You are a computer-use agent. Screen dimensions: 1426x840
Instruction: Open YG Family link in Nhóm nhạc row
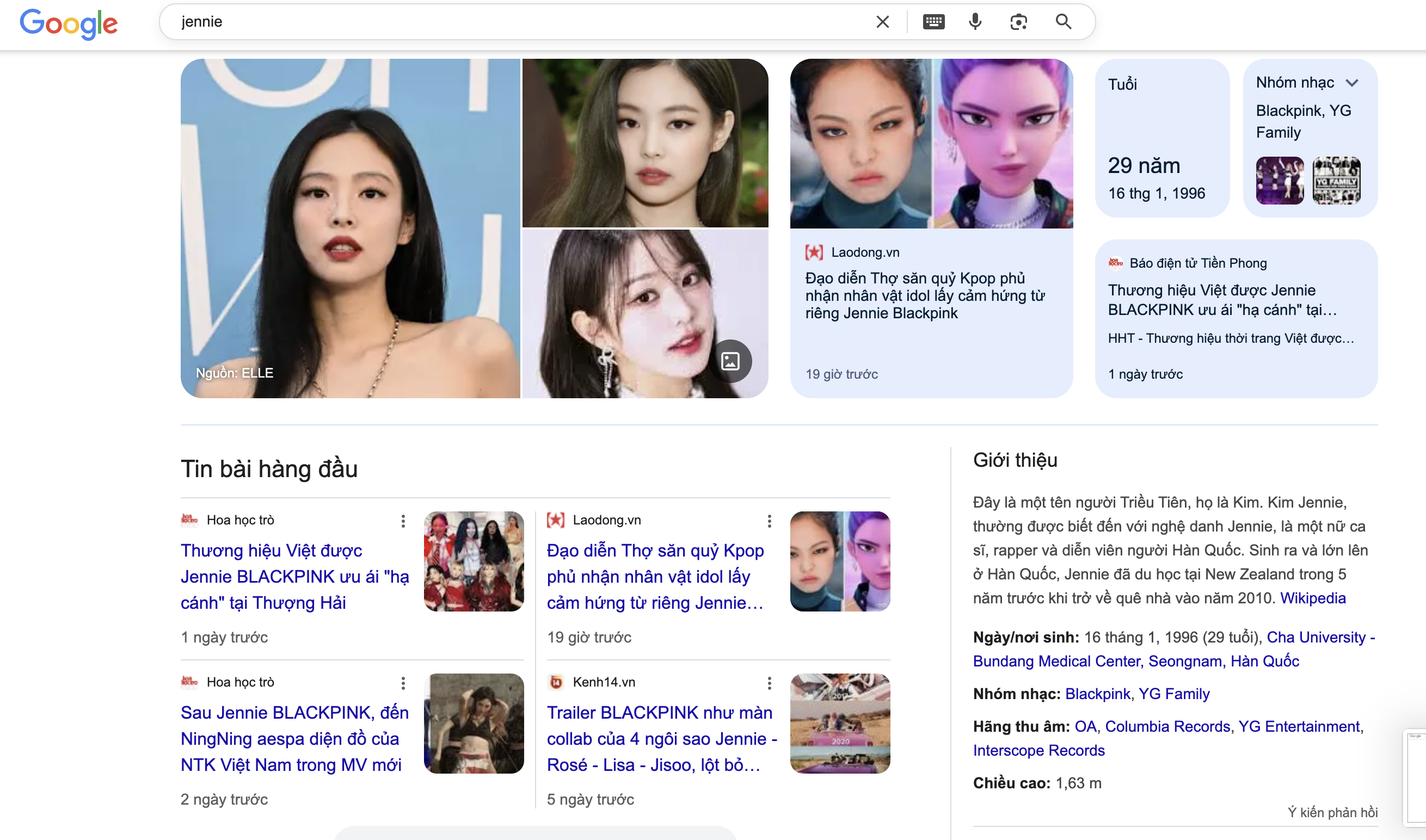pos(1174,694)
